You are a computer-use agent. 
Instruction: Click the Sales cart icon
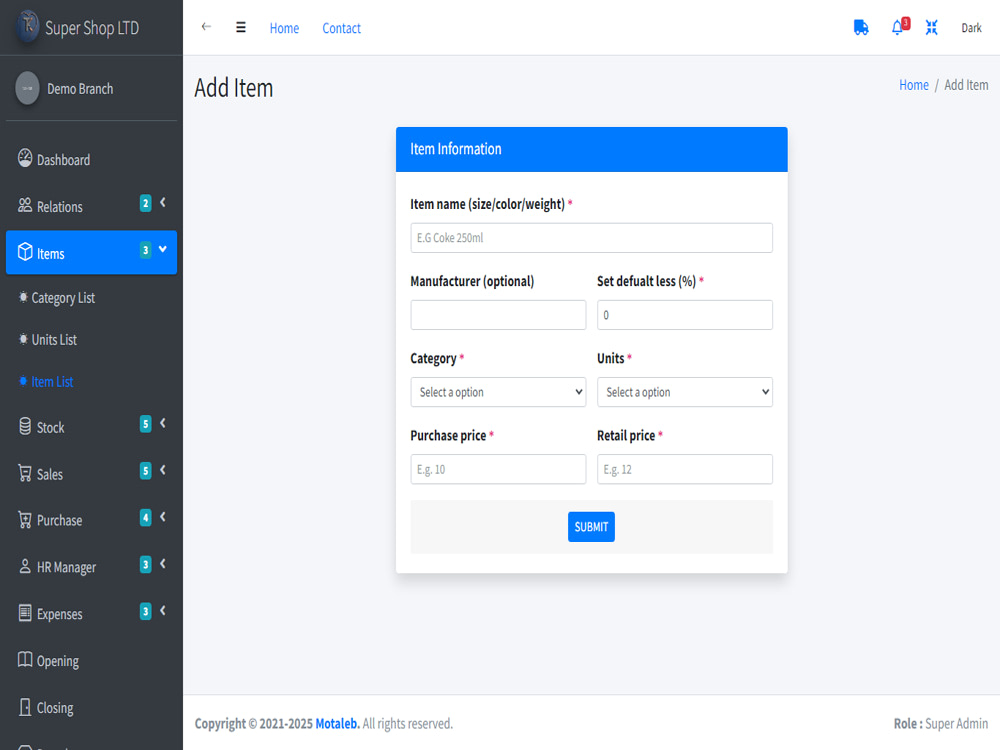click(x=25, y=473)
